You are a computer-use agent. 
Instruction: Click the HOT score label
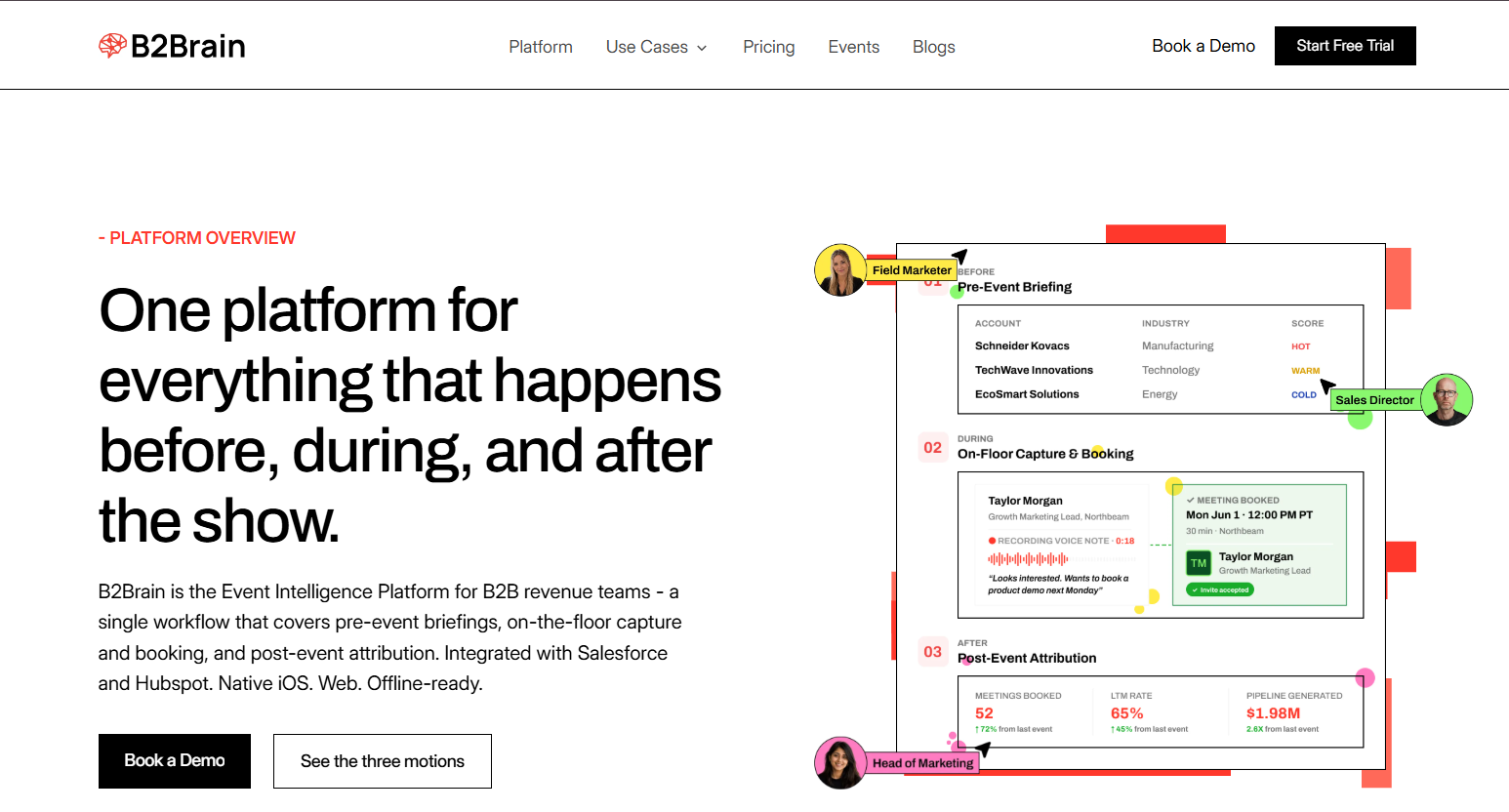[x=1301, y=346]
